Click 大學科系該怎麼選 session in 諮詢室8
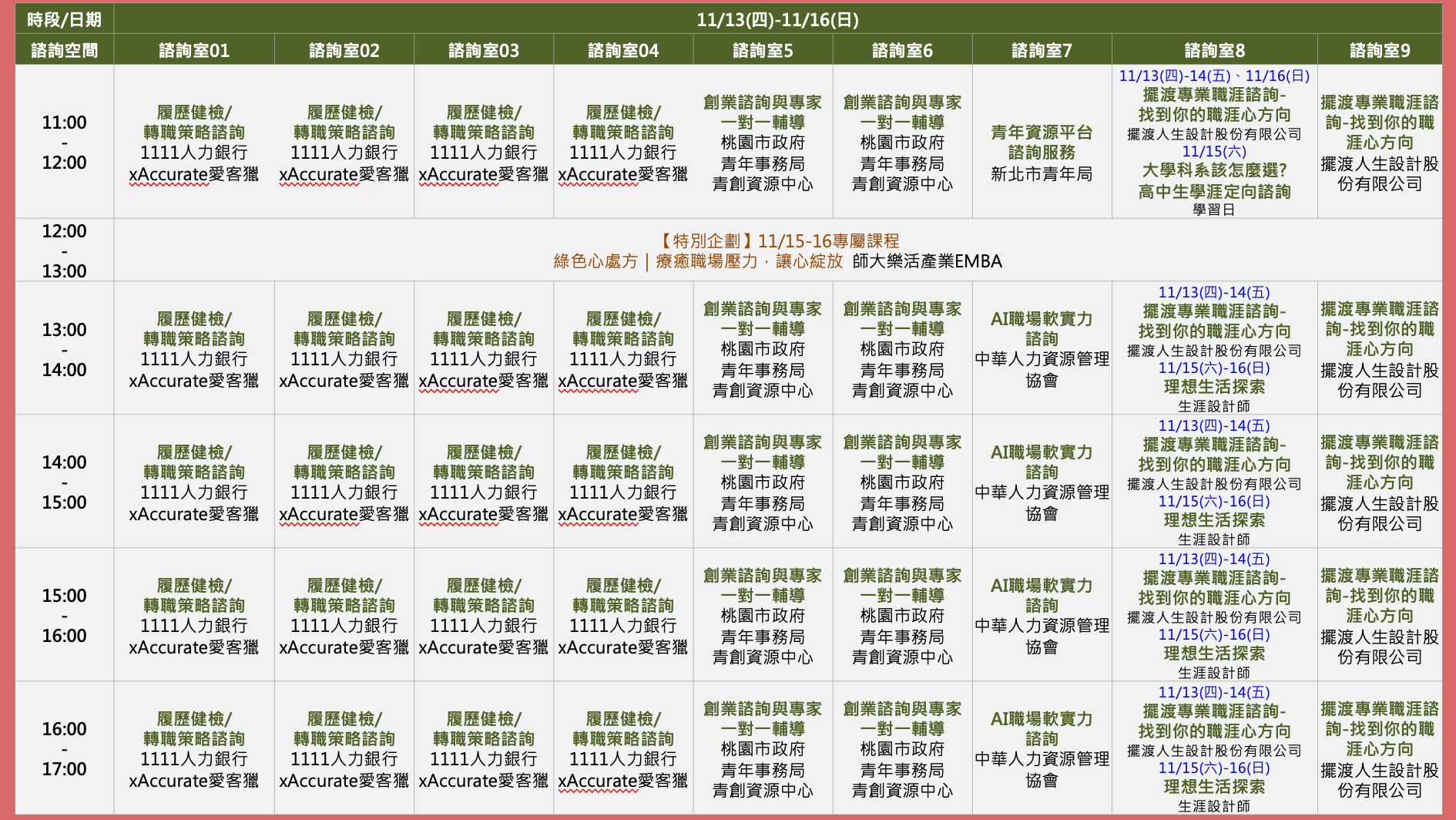This screenshot has height=820, width=1456. point(1213,180)
